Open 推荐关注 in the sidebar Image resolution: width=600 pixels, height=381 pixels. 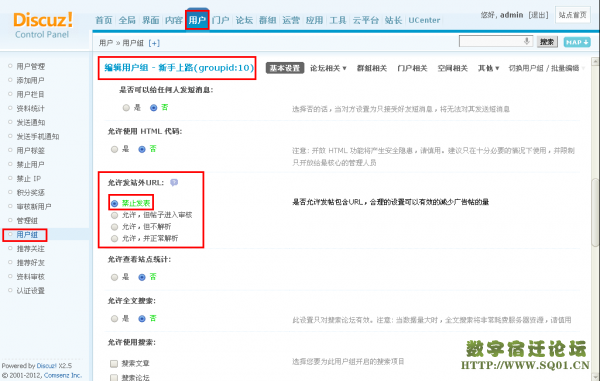coord(31,249)
